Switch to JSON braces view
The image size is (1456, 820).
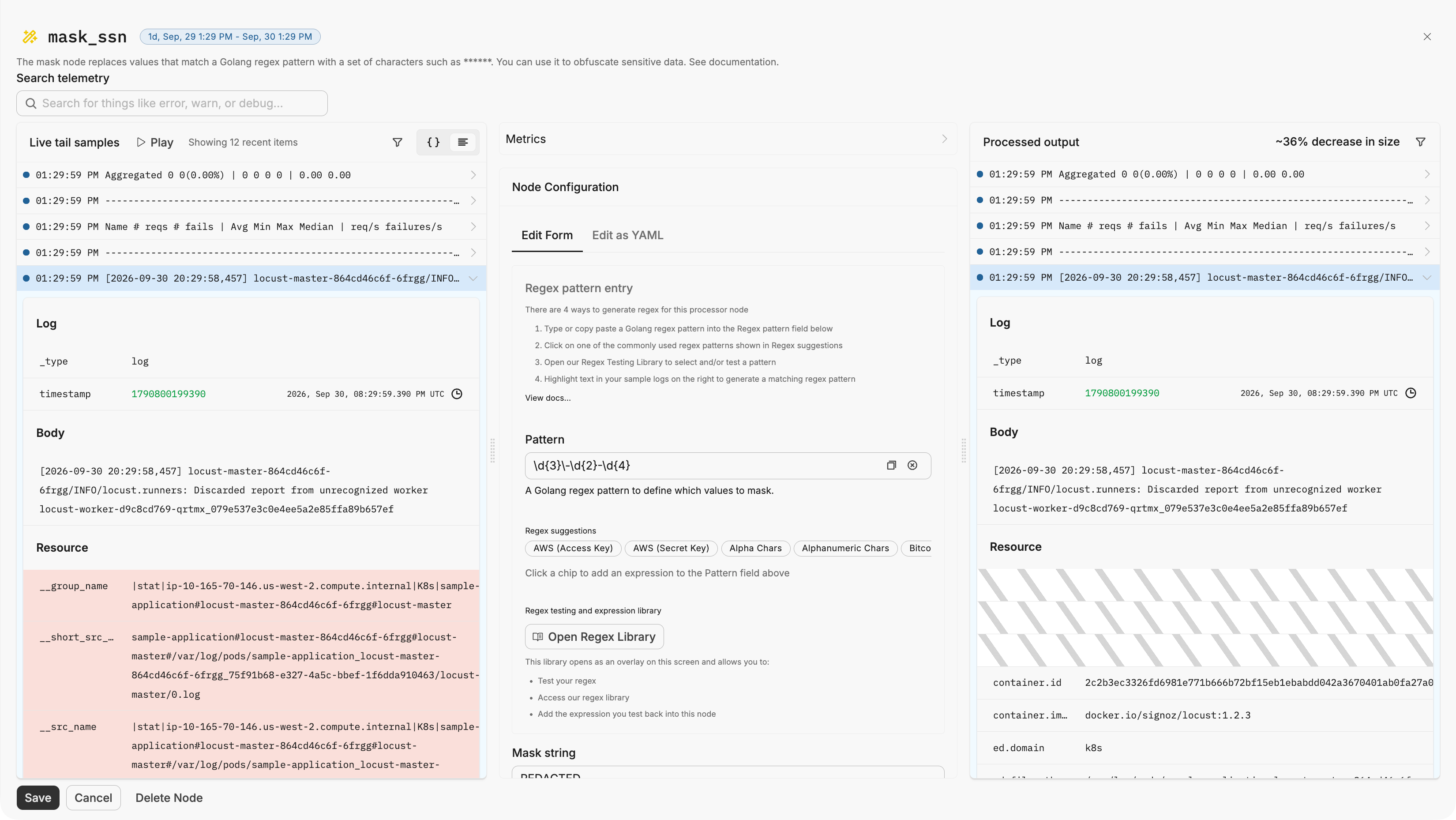(x=434, y=143)
